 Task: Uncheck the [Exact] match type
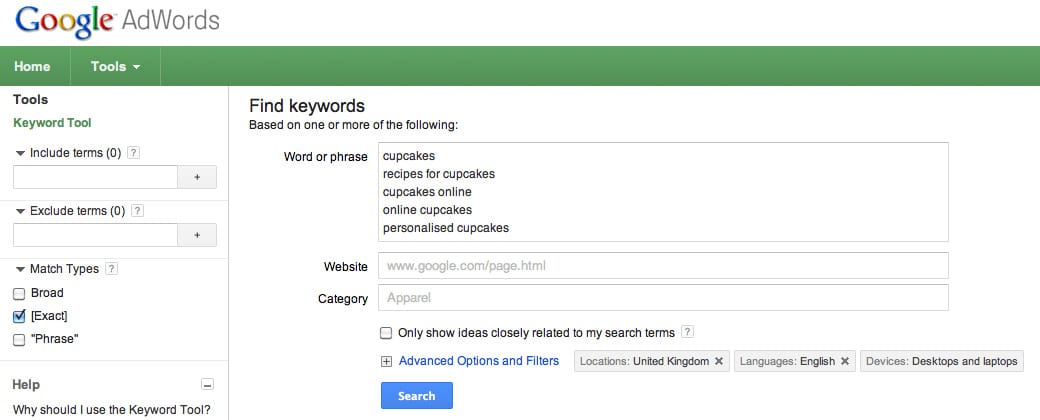tap(19, 316)
